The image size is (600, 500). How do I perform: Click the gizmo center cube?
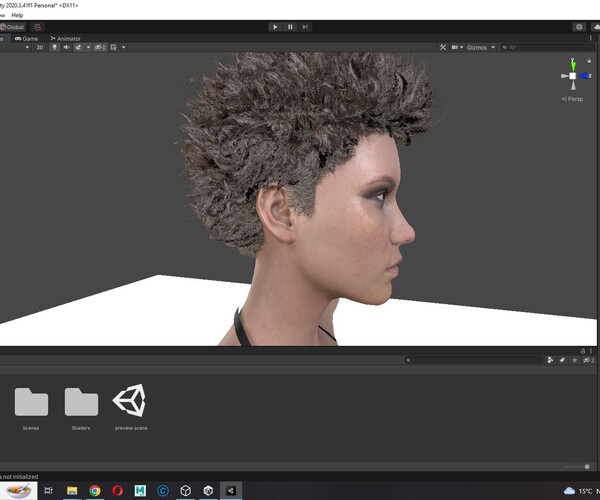coord(572,76)
